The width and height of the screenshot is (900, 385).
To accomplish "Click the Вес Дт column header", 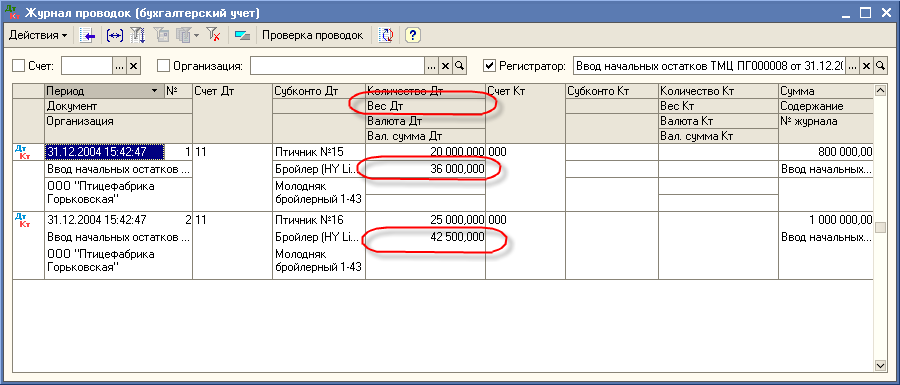I will tap(425, 106).
